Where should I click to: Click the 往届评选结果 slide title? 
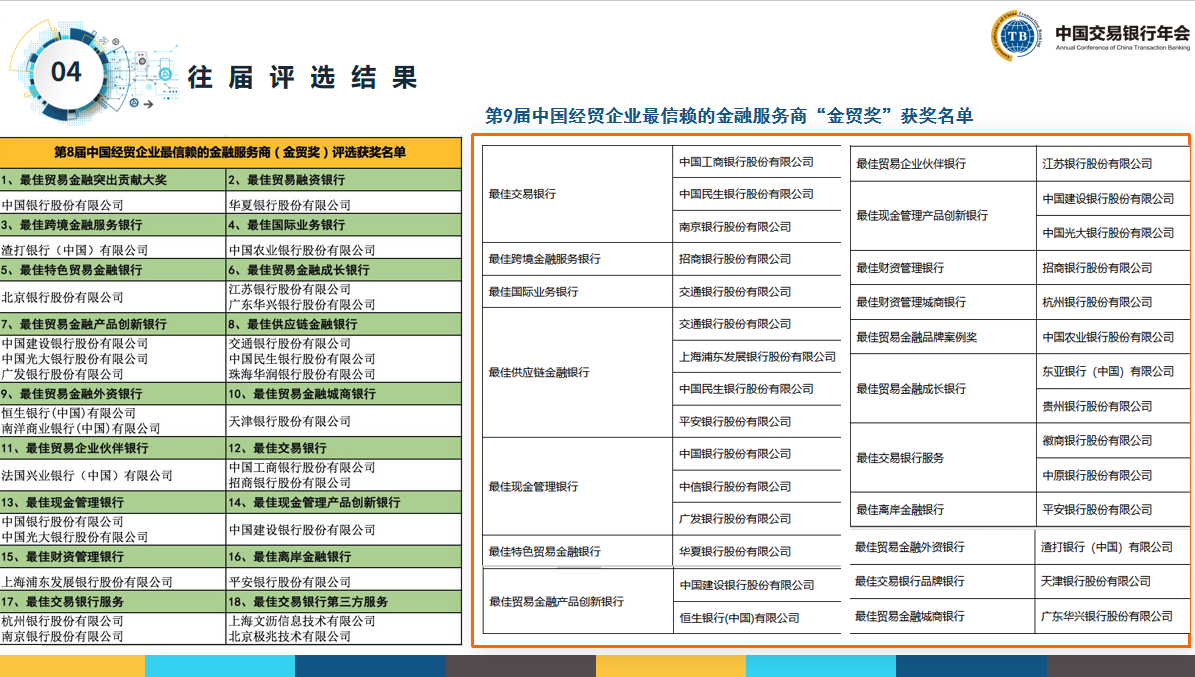pos(302,77)
